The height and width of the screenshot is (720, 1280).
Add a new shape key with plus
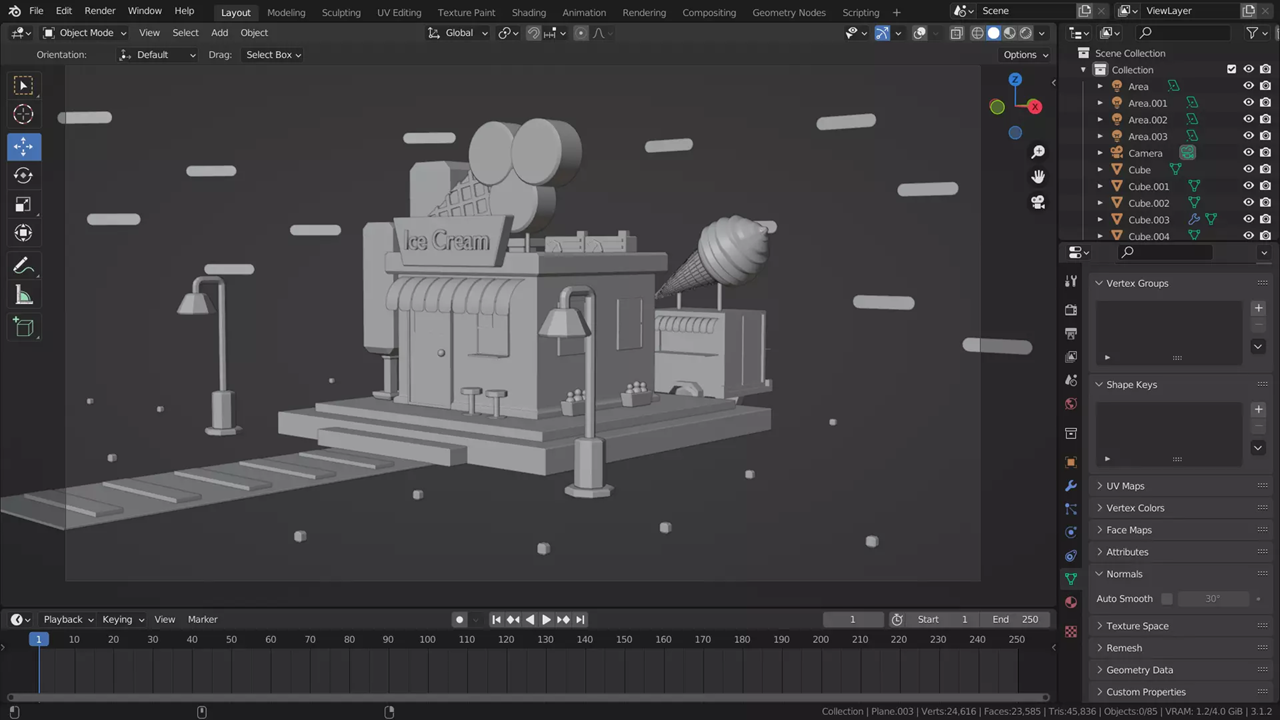click(x=1258, y=409)
